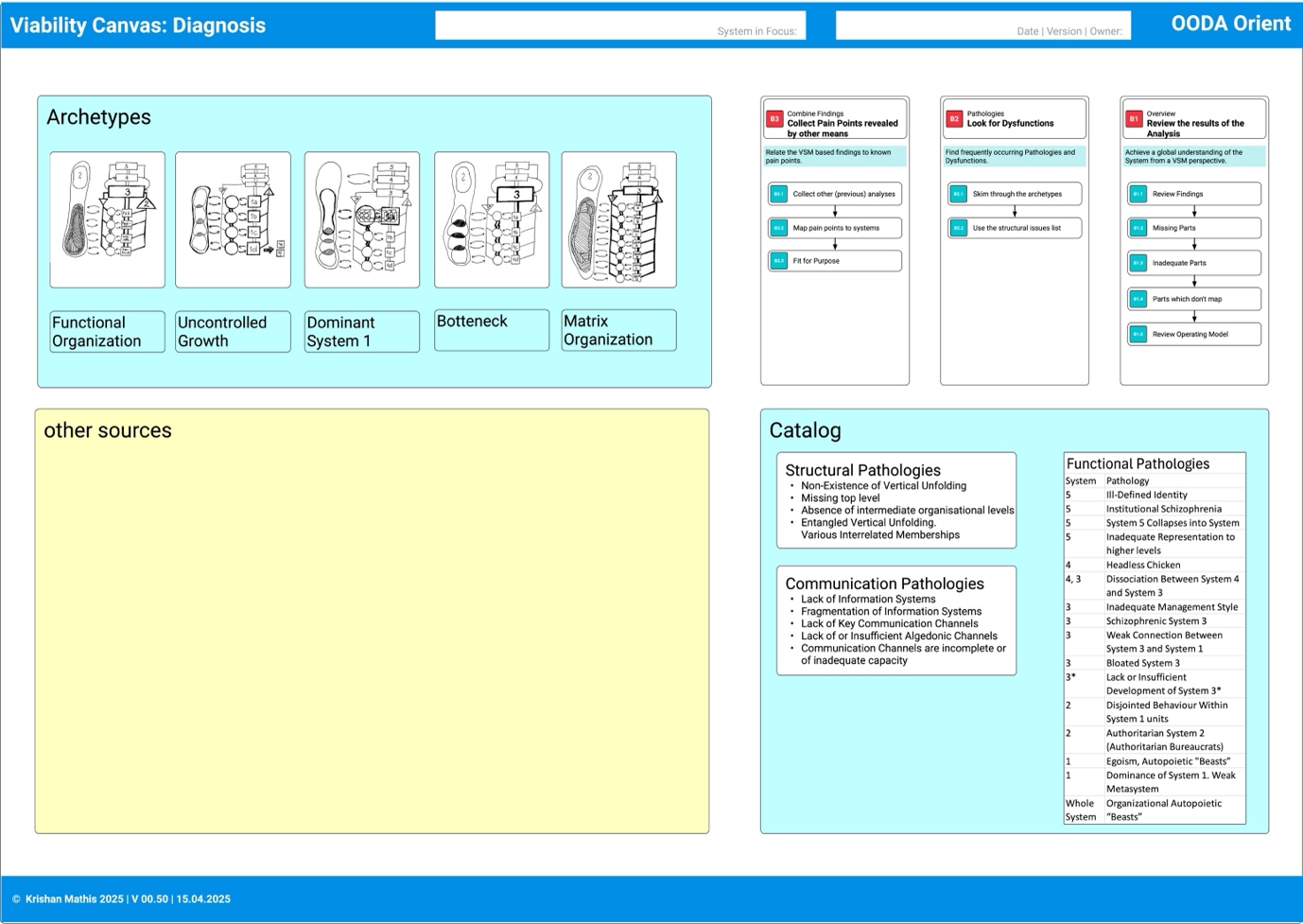
Task: Click teal badge beside Review Operating Model
Action: point(1138,334)
